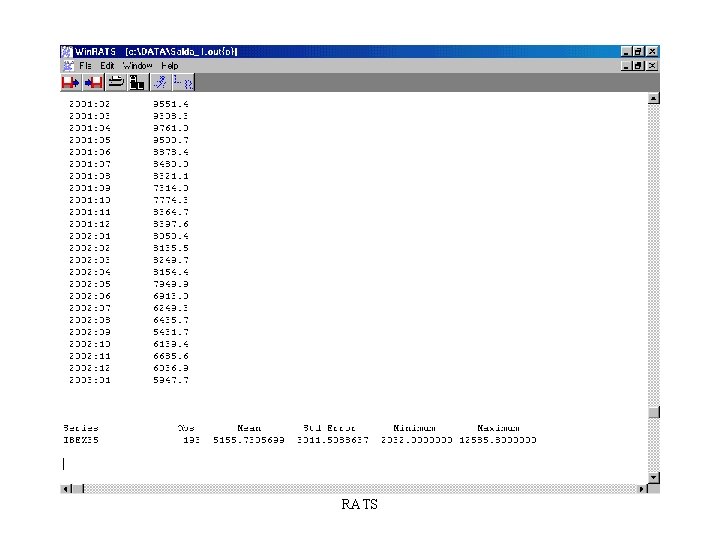Minimize the WinRATS main window

click(626, 51)
